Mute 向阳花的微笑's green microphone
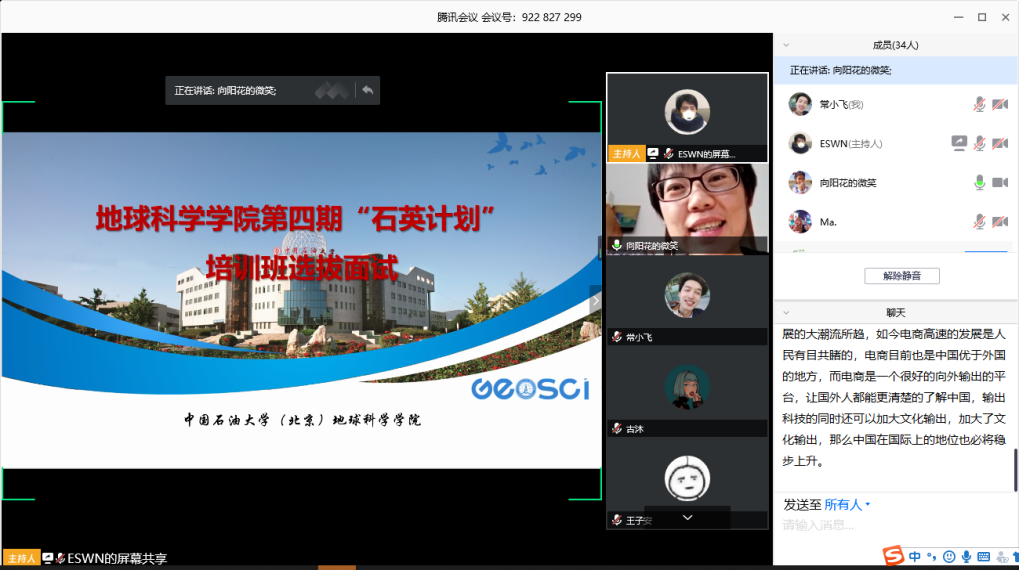The width and height of the screenshot is (1019, 570). [980, 182]
